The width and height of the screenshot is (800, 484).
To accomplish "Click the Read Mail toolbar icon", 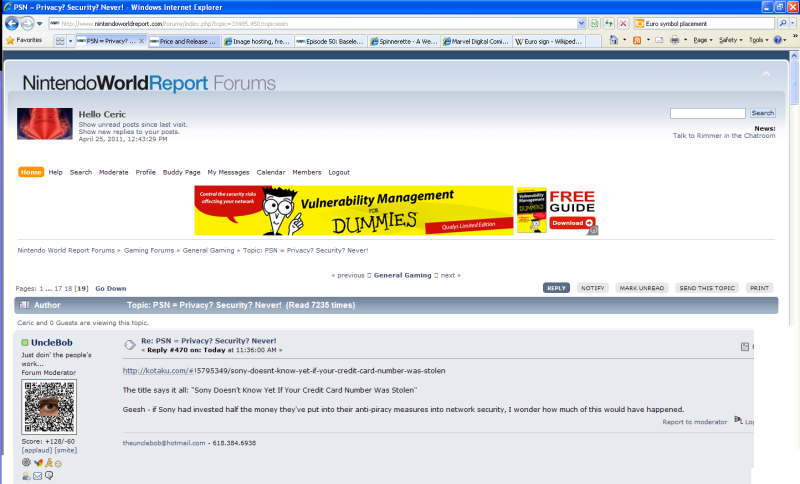I will pos(659,40).
